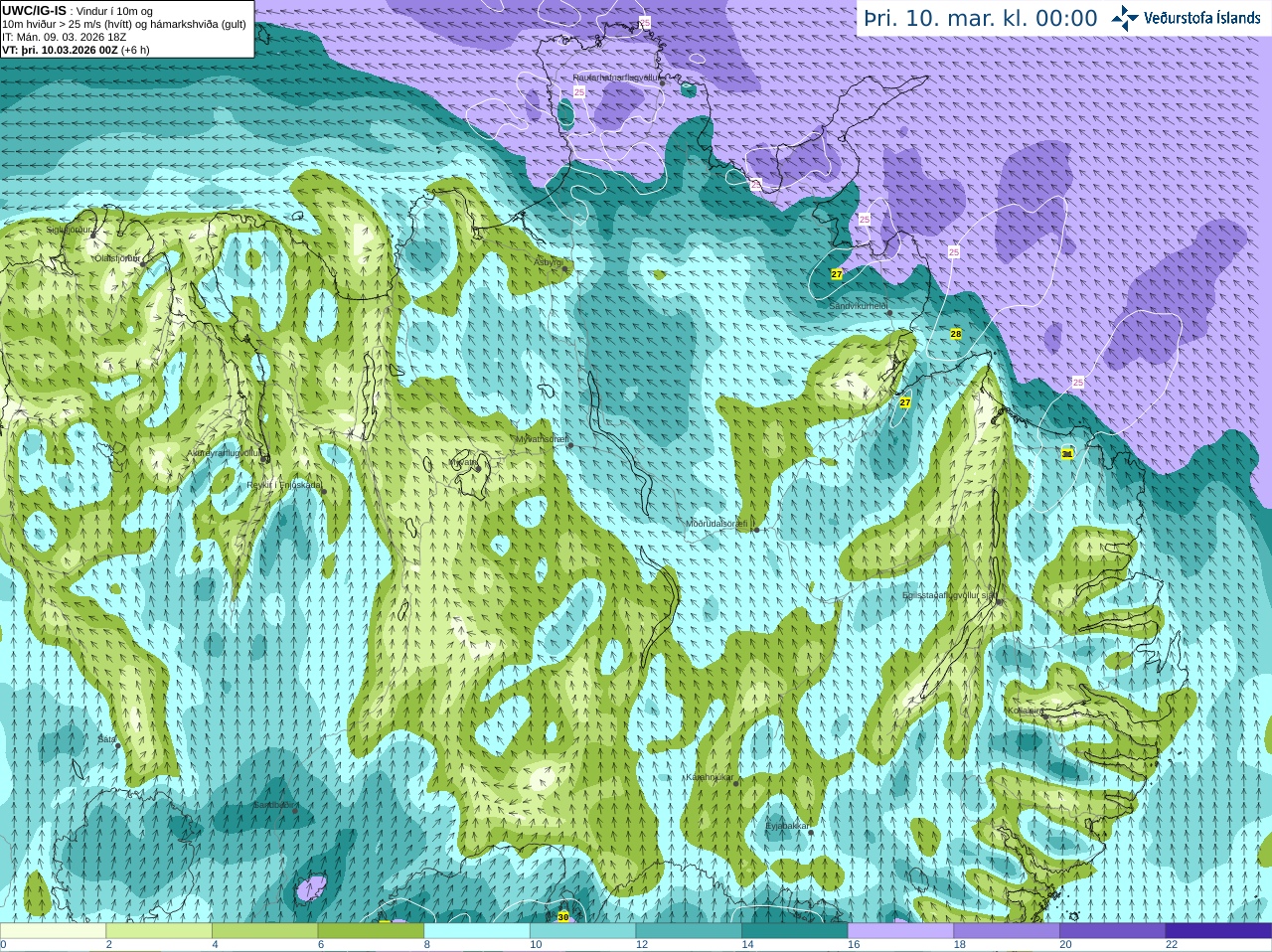Pick the 2–4 light green legend swatch
The image size is (1272, 952).
[x=159, y=931]
